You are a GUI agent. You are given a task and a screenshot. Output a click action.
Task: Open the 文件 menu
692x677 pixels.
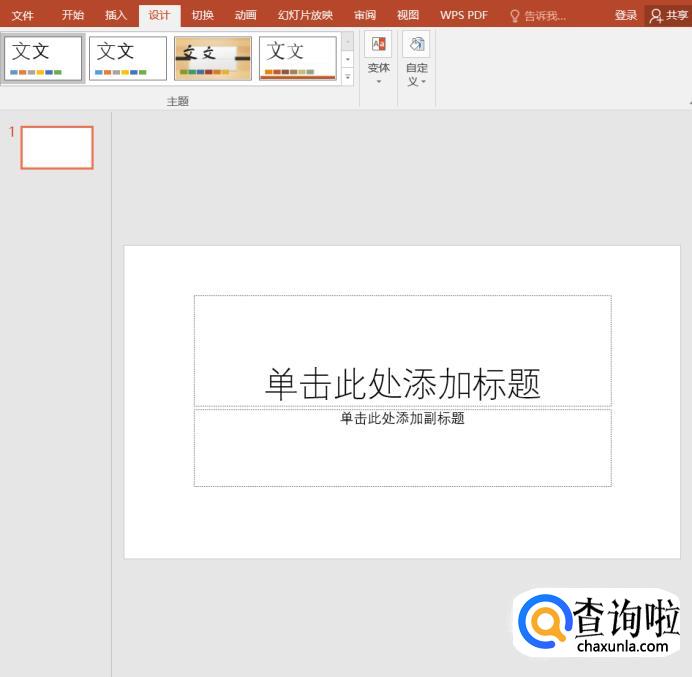pyautogui.click(x=22, y=15)
